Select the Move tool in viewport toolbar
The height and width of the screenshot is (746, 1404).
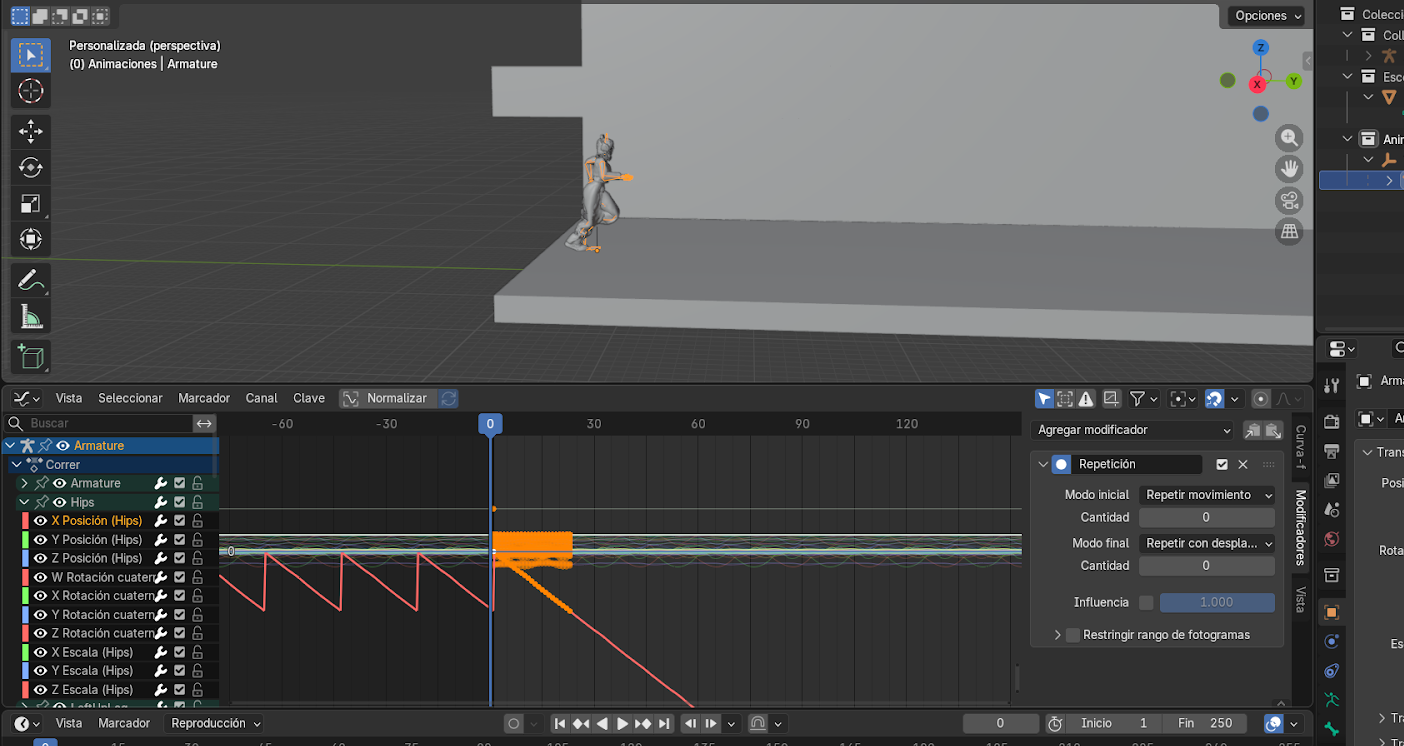click(31, 131)
